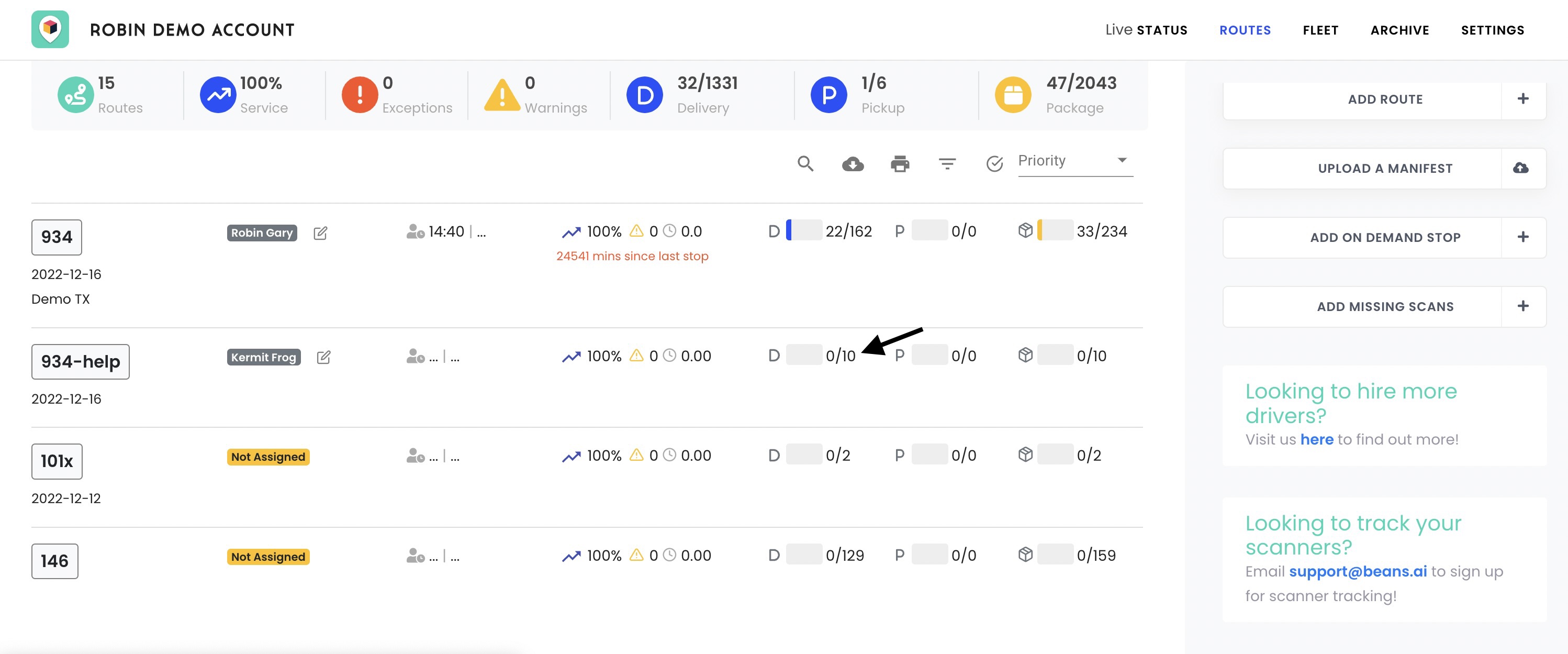
Task: Click the blue Service trend icon
Action: [x=218, y=94]
